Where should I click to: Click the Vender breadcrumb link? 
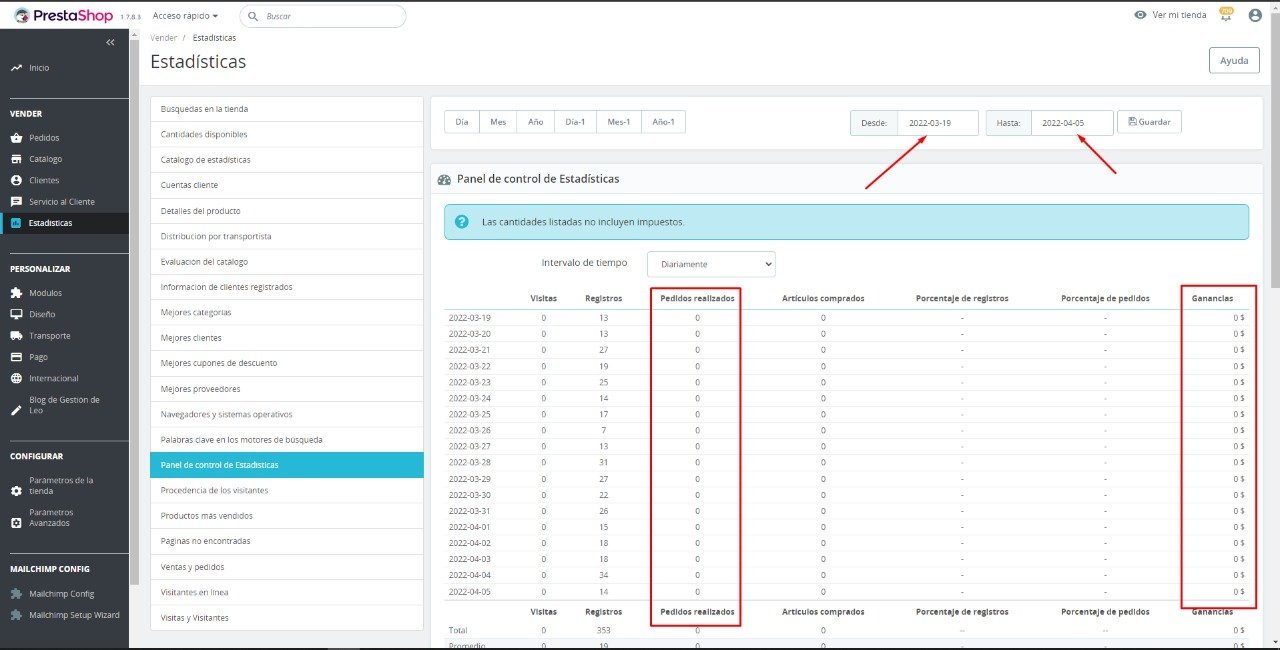pyautogui.click(x=163, y=38)
